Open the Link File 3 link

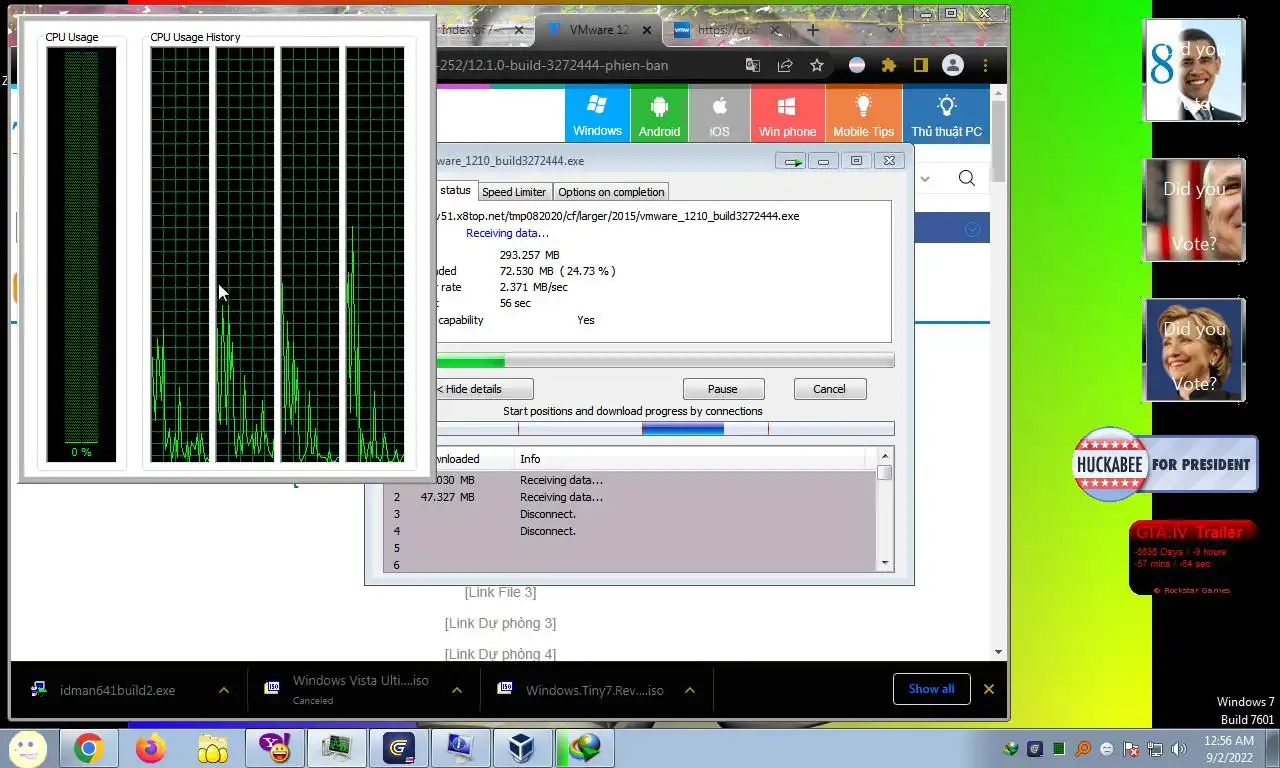[500, 592]
